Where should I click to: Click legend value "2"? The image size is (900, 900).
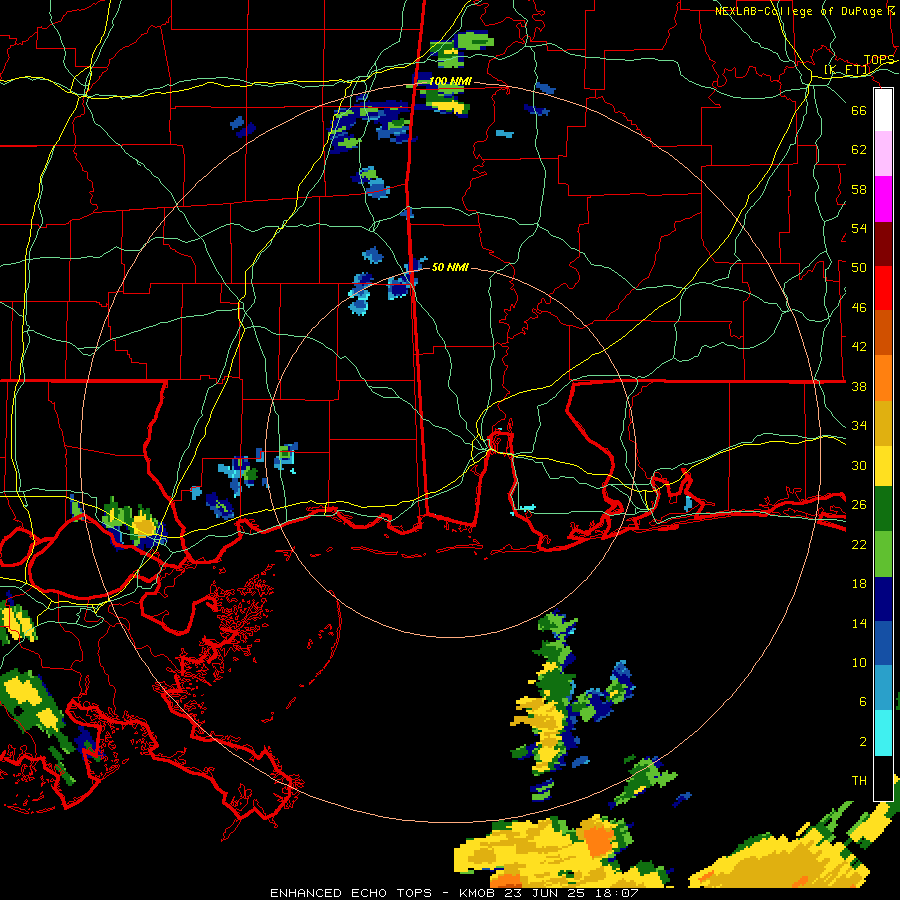coord(862,742)
